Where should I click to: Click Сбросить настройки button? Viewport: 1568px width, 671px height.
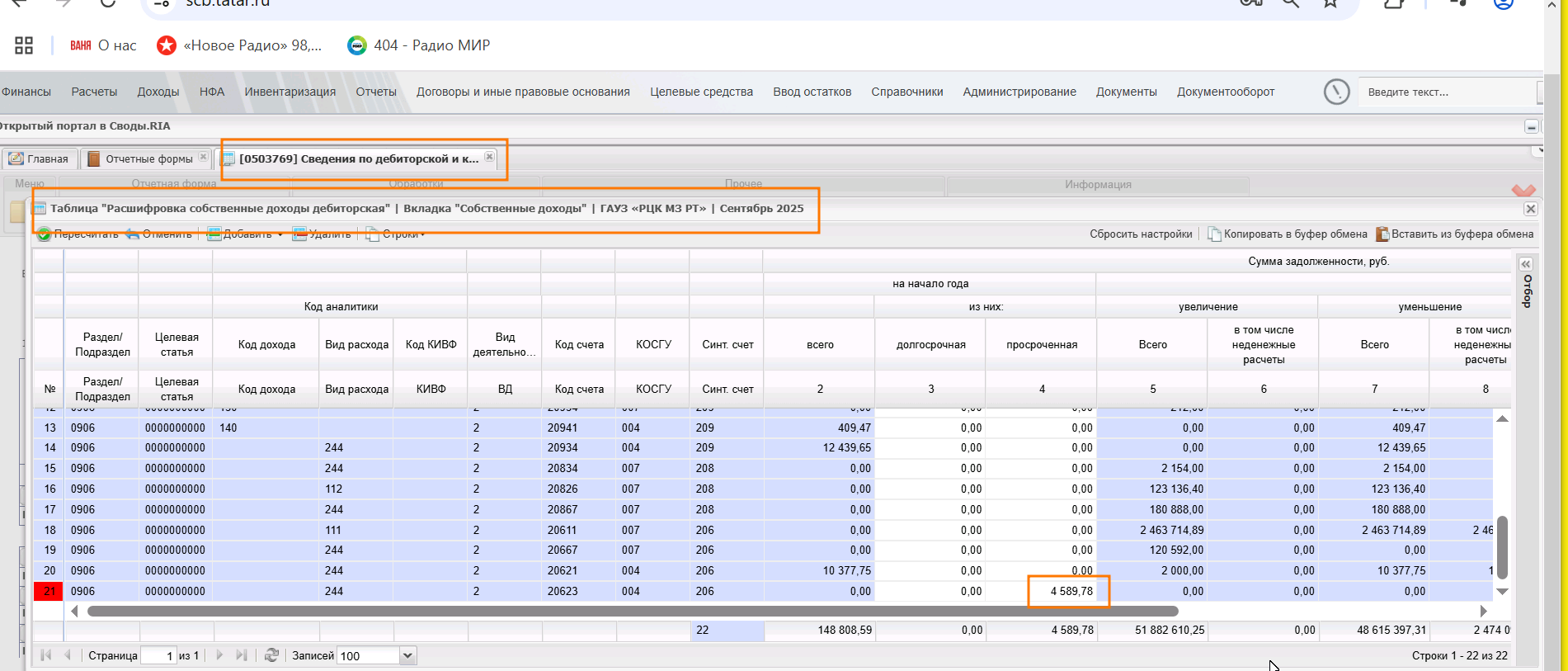click(x=1140, y=234)
